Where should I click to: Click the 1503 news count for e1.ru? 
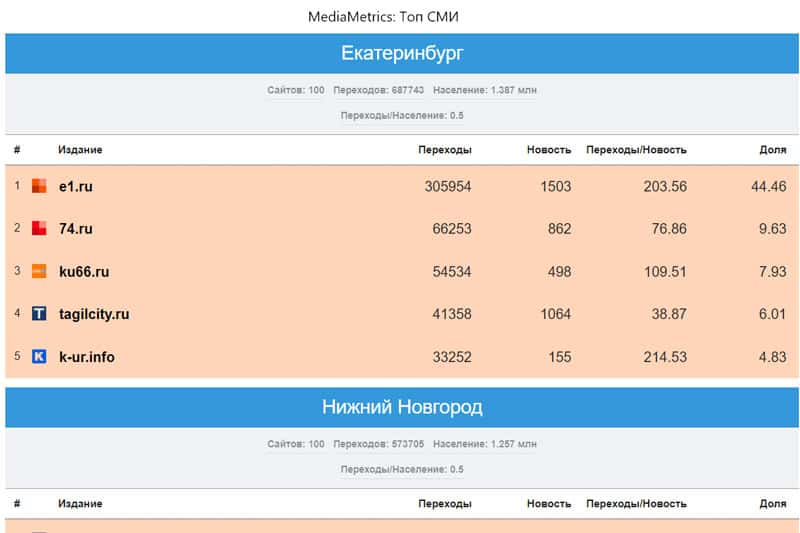[556, 187]
